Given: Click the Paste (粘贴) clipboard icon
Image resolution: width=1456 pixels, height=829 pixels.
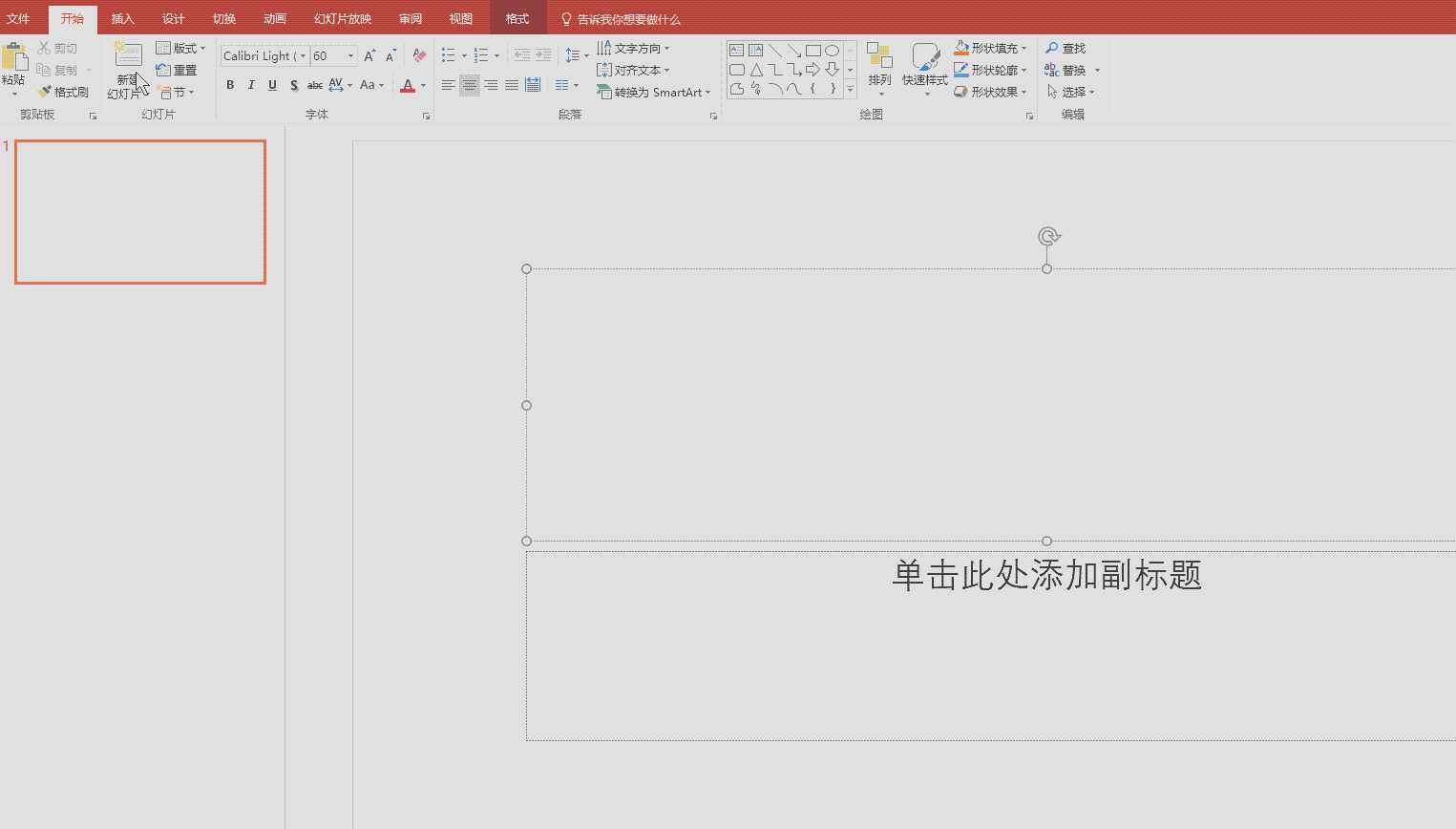Looking at the screenshot, I should (x=13, y=56).
